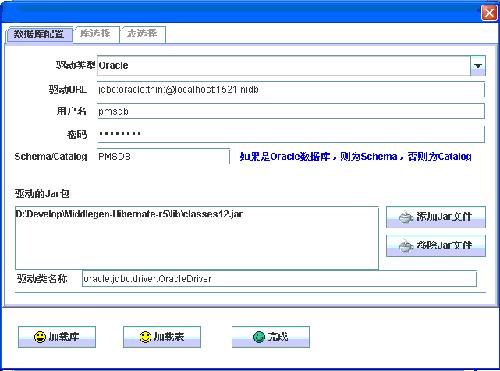Click the green circle icon on 完成 button
Image resolution: width=500 pixels, height=371 pixels.
pos(259,337)
